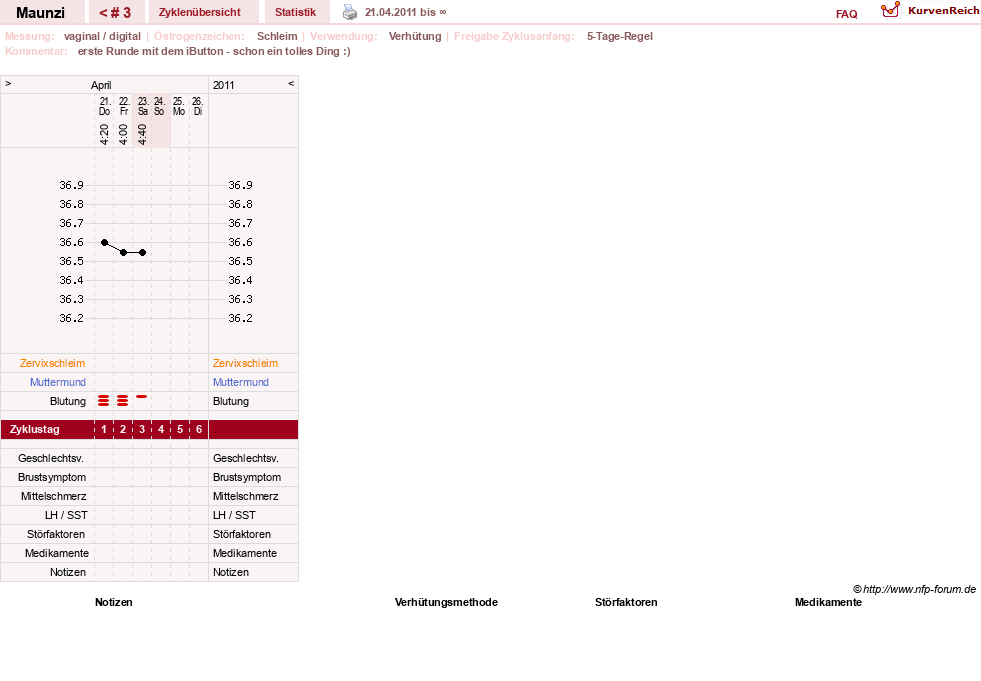Click the date range 21.04.2011 bis ∞
Viewport: 981px width, 681px height.
pos(405,12)
